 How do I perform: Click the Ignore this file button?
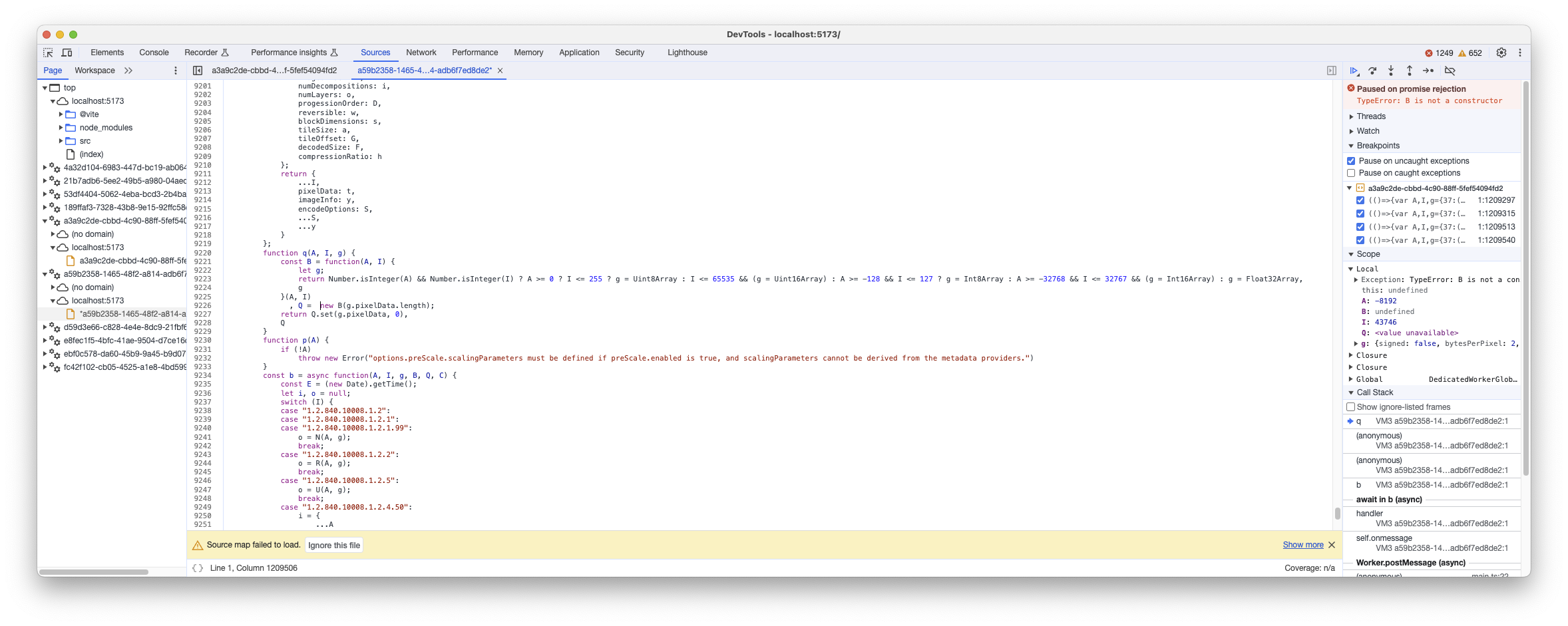click(333, 545)
